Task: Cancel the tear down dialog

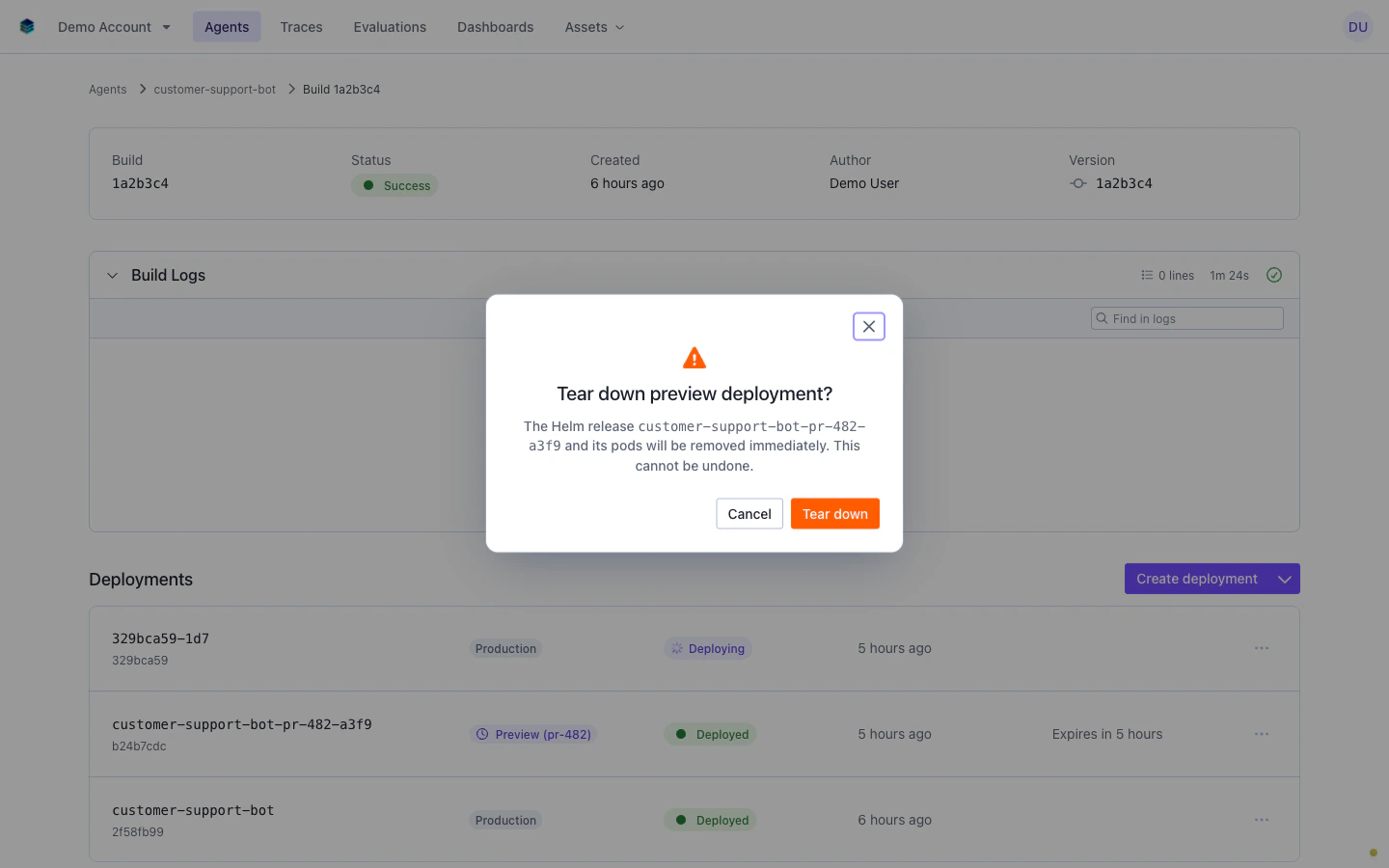Action: [x=749, y=514]
